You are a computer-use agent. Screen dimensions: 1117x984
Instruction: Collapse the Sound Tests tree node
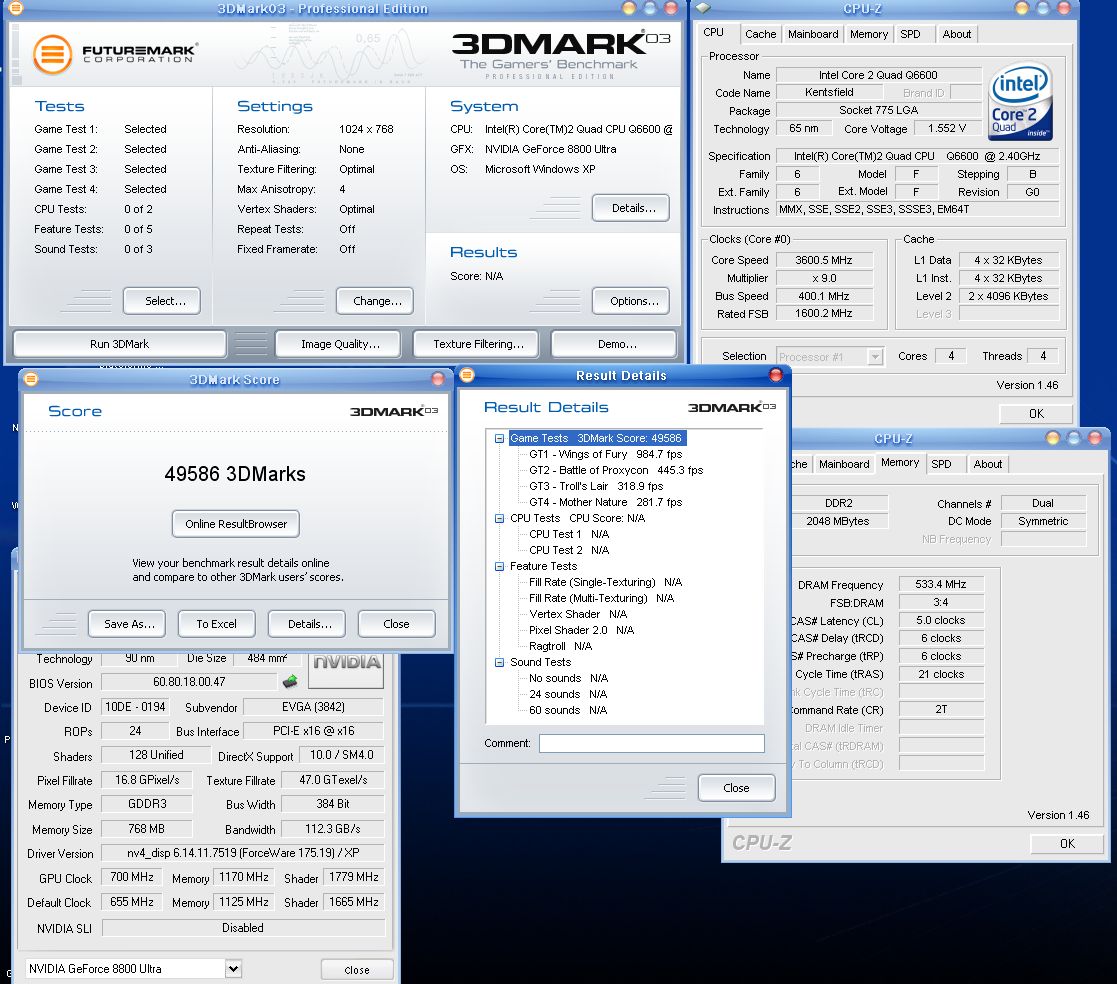[499, 662]
